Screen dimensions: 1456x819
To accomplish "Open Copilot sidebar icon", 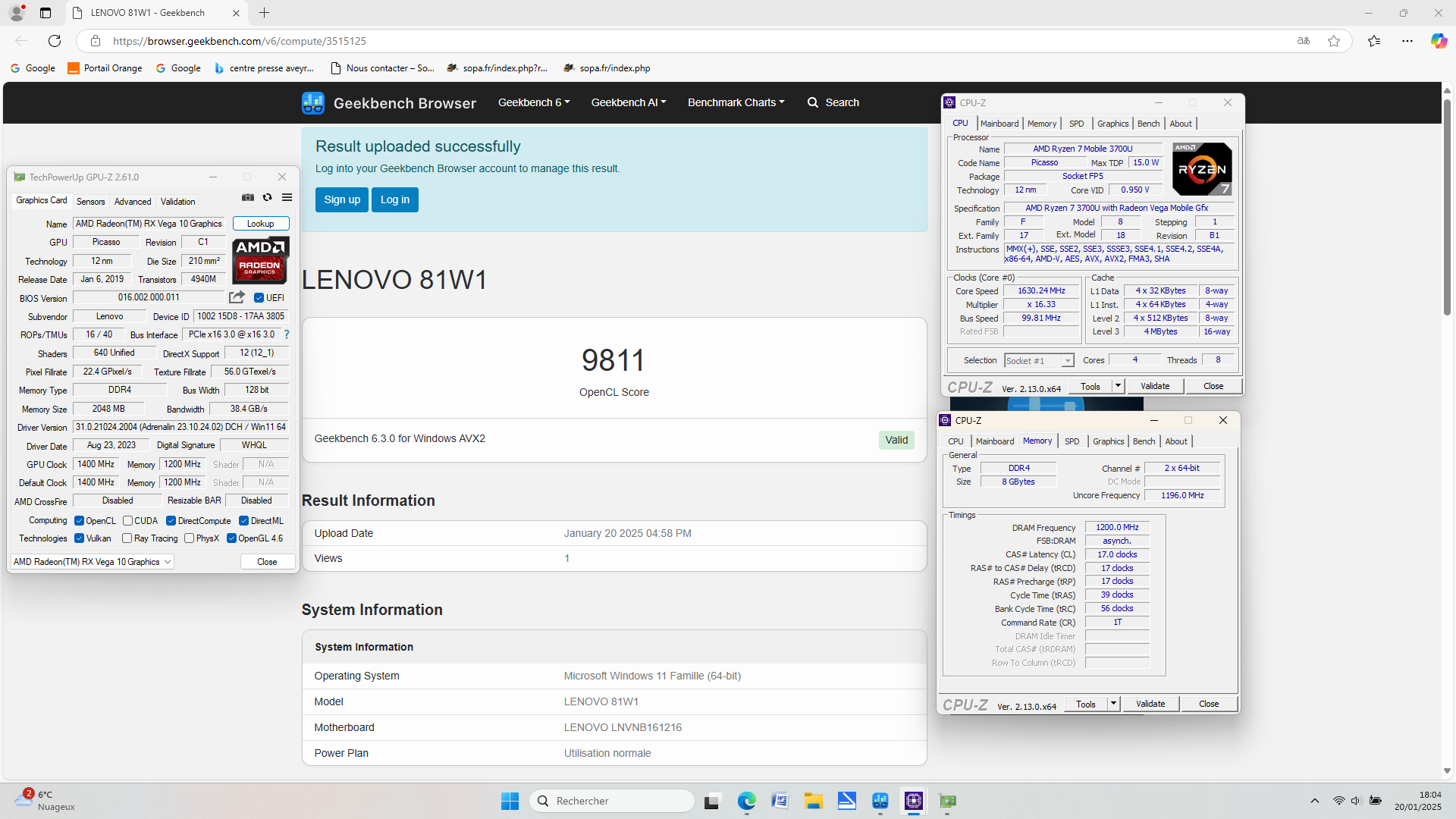I will click(x=1439, y=41).
